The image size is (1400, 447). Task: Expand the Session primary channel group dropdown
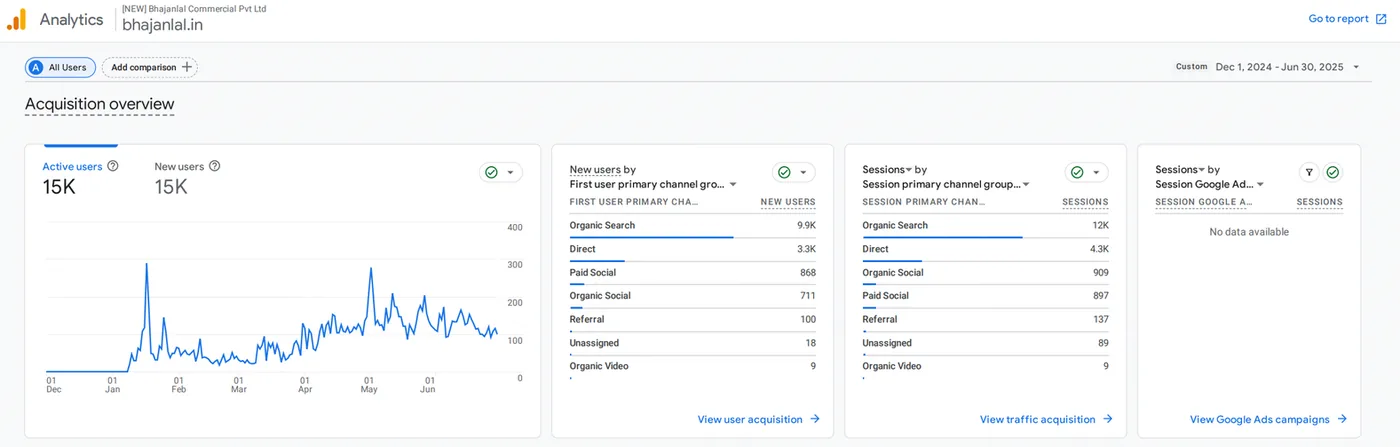coord(946,184)
